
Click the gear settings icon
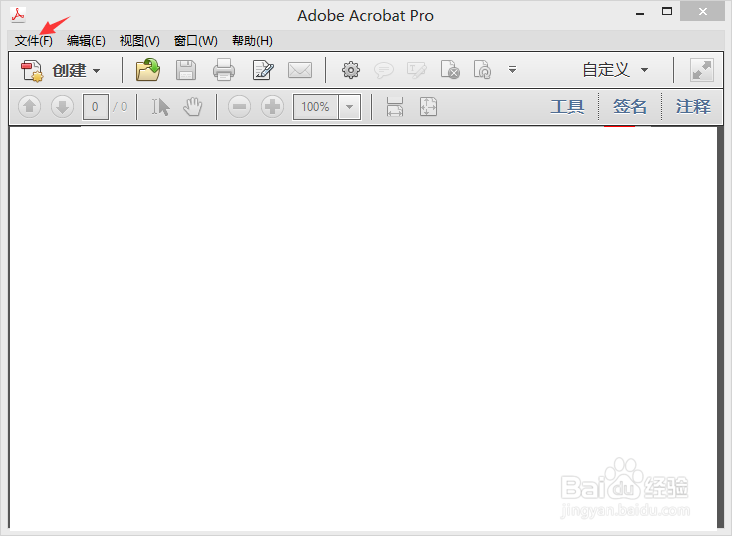coord(351,70)
